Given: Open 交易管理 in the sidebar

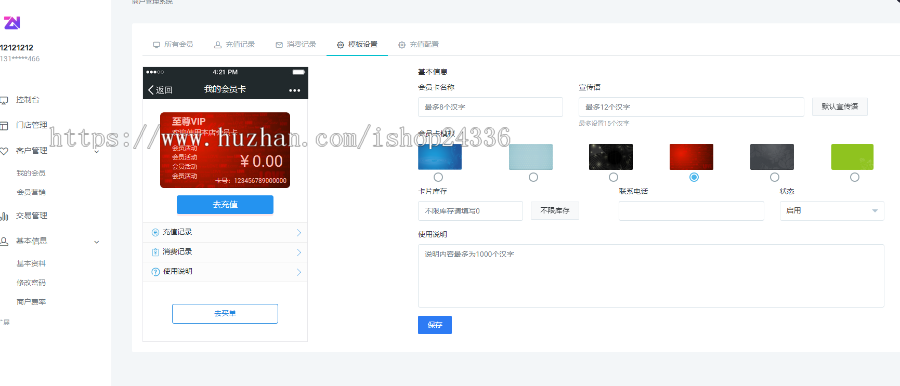Looking at the screenshot, I should [32, 216].
